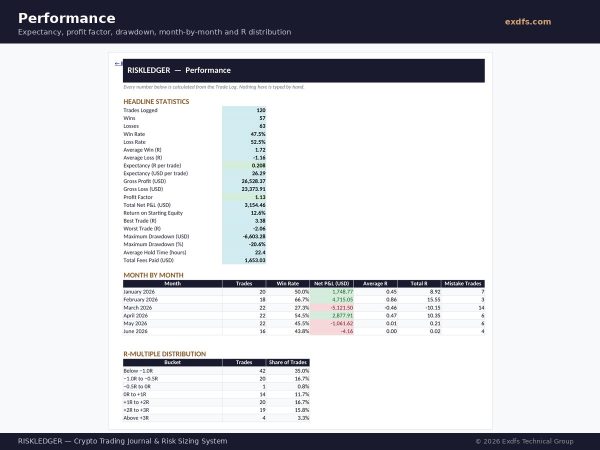Click the Average Loss (R) label
600x450 pixels.
(143, 158)
